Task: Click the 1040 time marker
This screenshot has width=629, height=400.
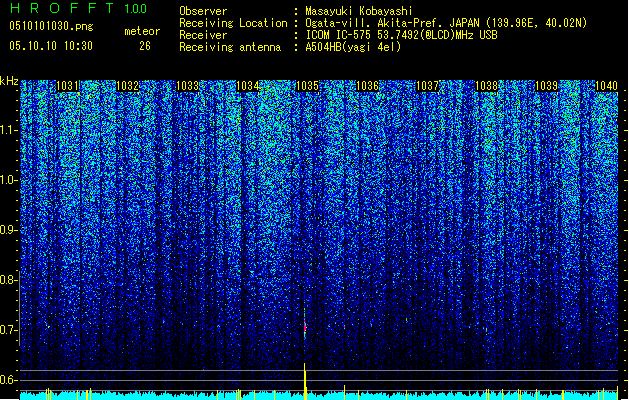Action: pos(606,86)
